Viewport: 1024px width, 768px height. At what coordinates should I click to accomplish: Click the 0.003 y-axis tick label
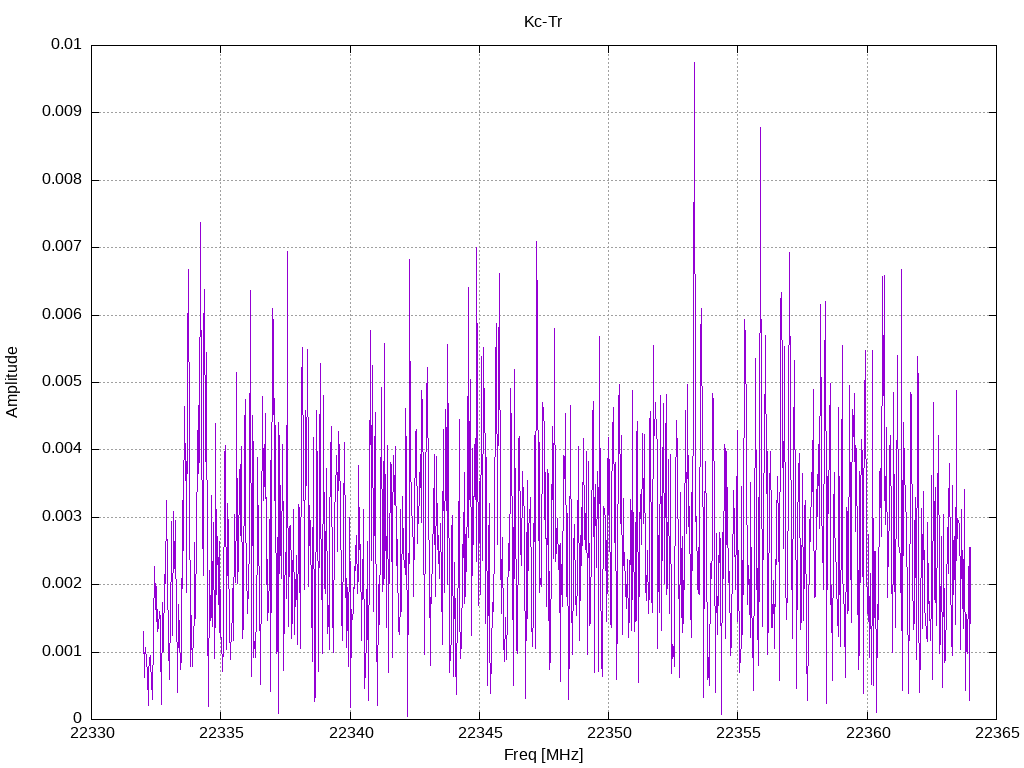coord(62,517)
